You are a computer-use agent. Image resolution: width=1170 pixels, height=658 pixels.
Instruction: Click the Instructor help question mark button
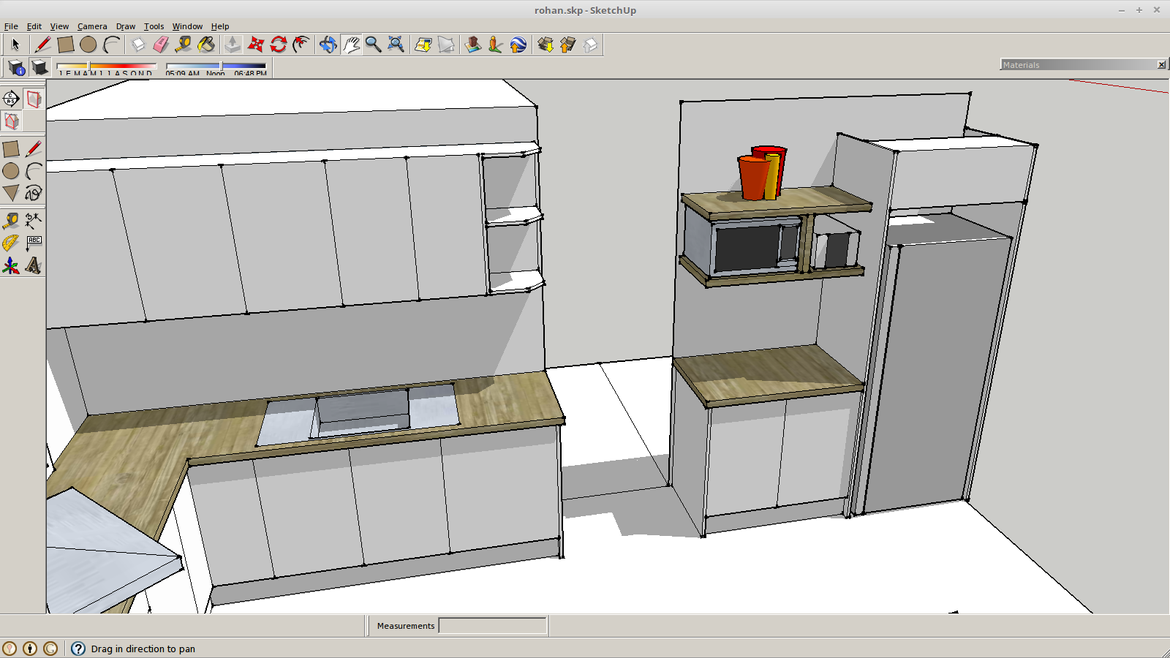point(78,649)
